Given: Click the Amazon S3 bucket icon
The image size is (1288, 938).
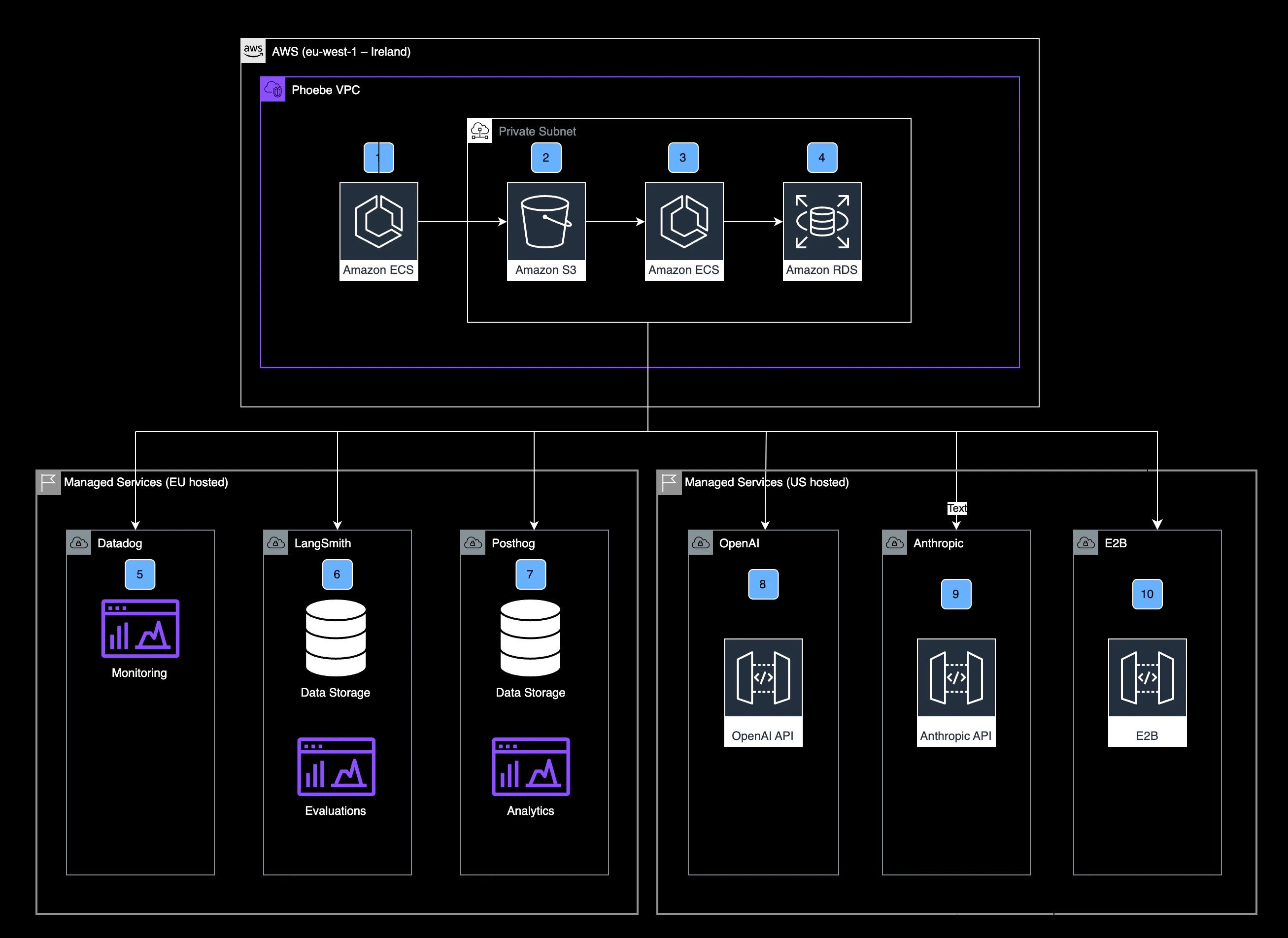Looking at the screenshot, I should click(x=546, y=222).
